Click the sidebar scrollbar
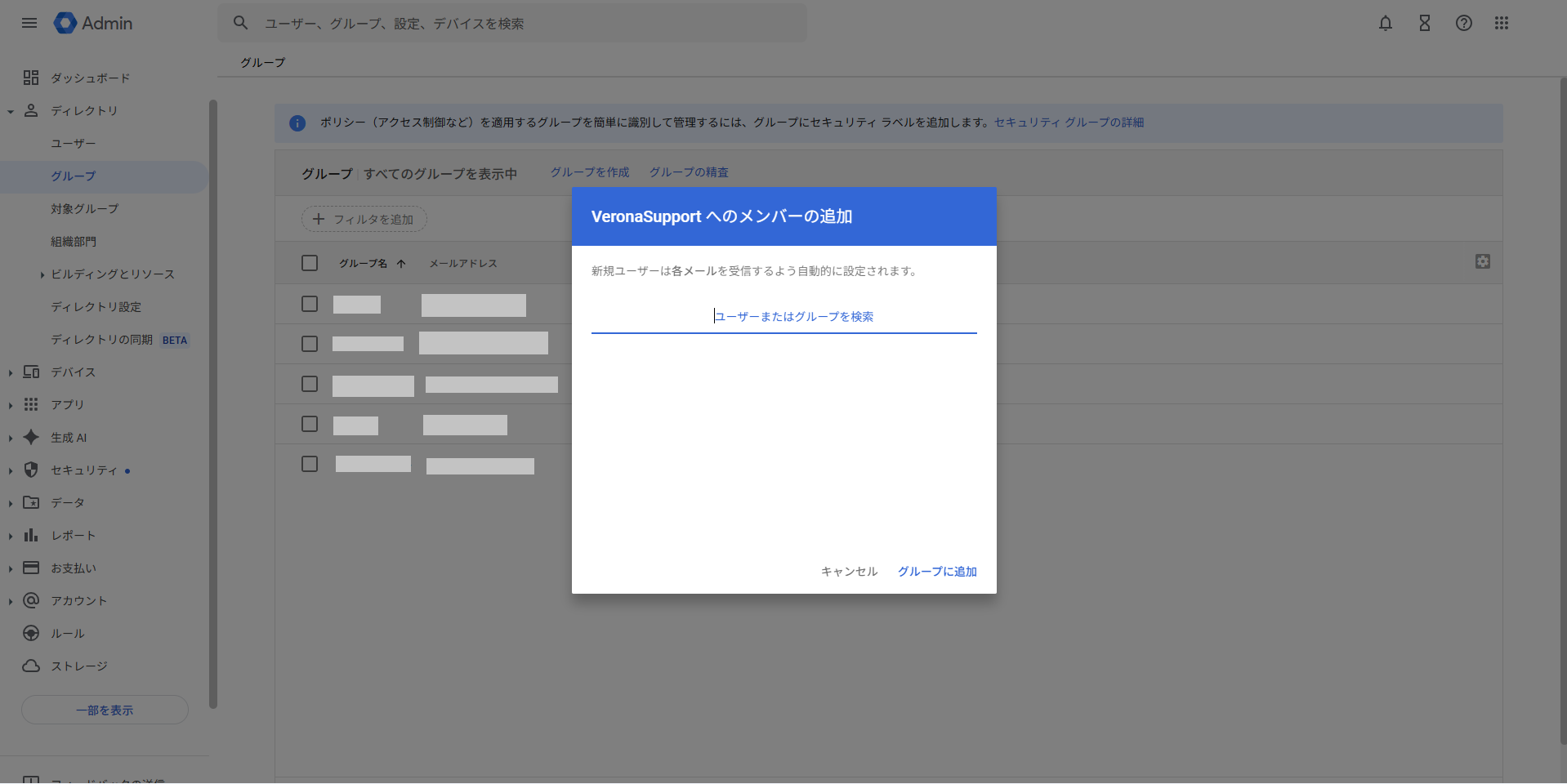The image size is (1567, 784). [x=212, y=403]
